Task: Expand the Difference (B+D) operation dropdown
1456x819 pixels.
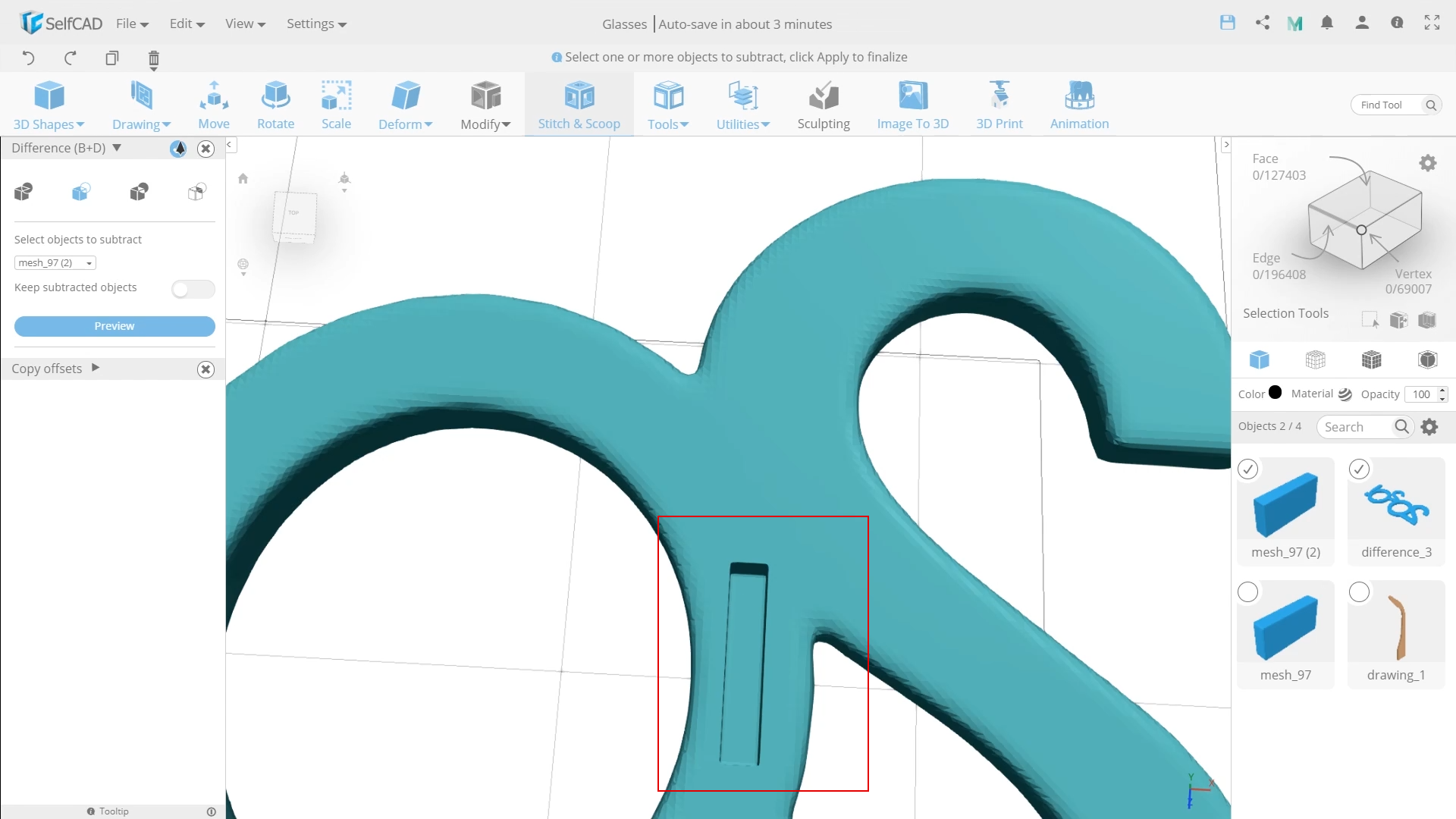Action: 117,147
